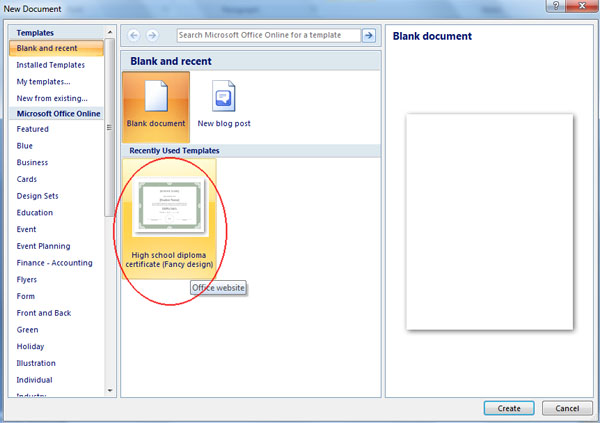Click the blank document preview page

click(489, 222)
